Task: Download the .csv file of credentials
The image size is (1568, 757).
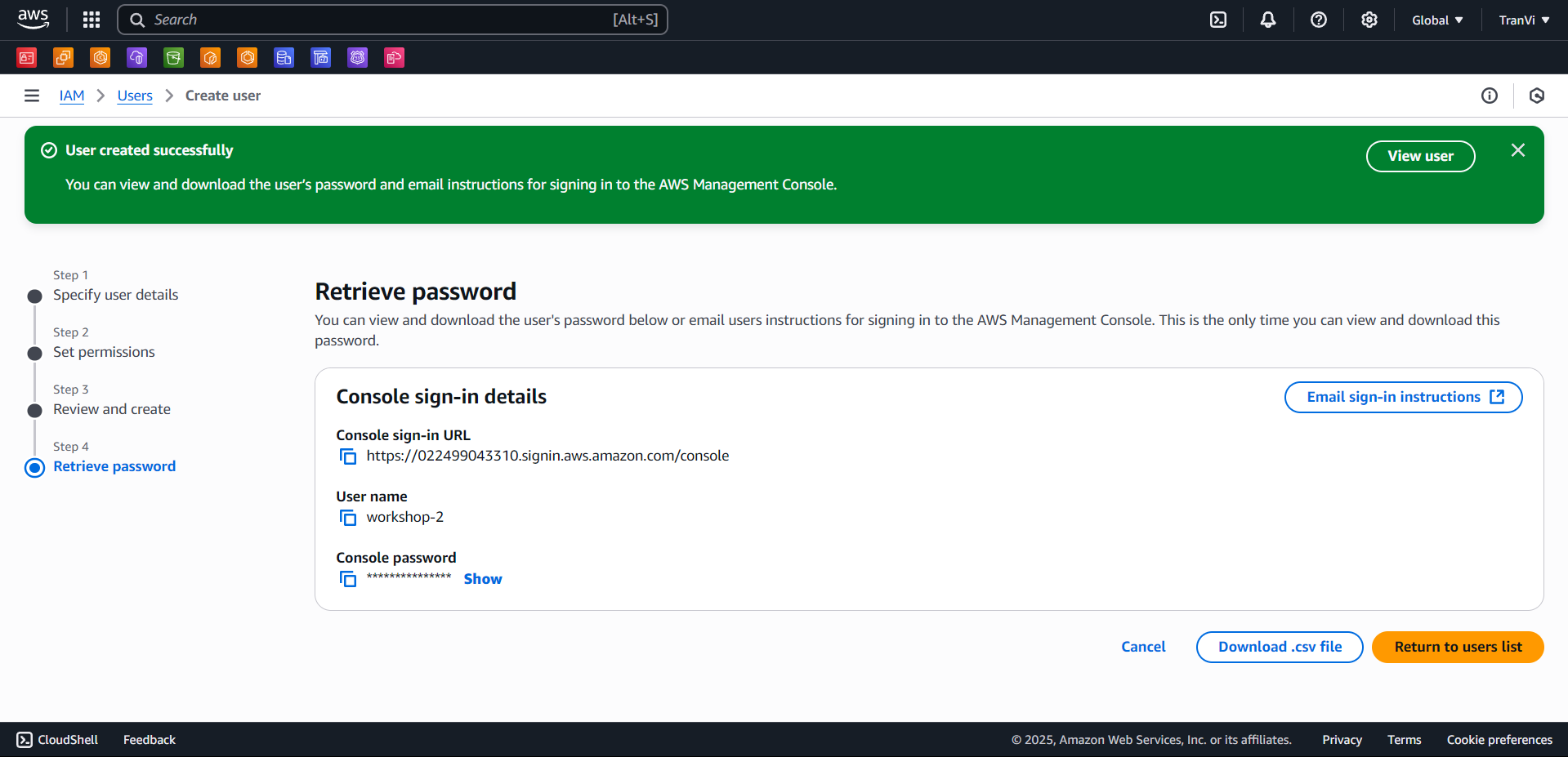Action: [1279, 647]
